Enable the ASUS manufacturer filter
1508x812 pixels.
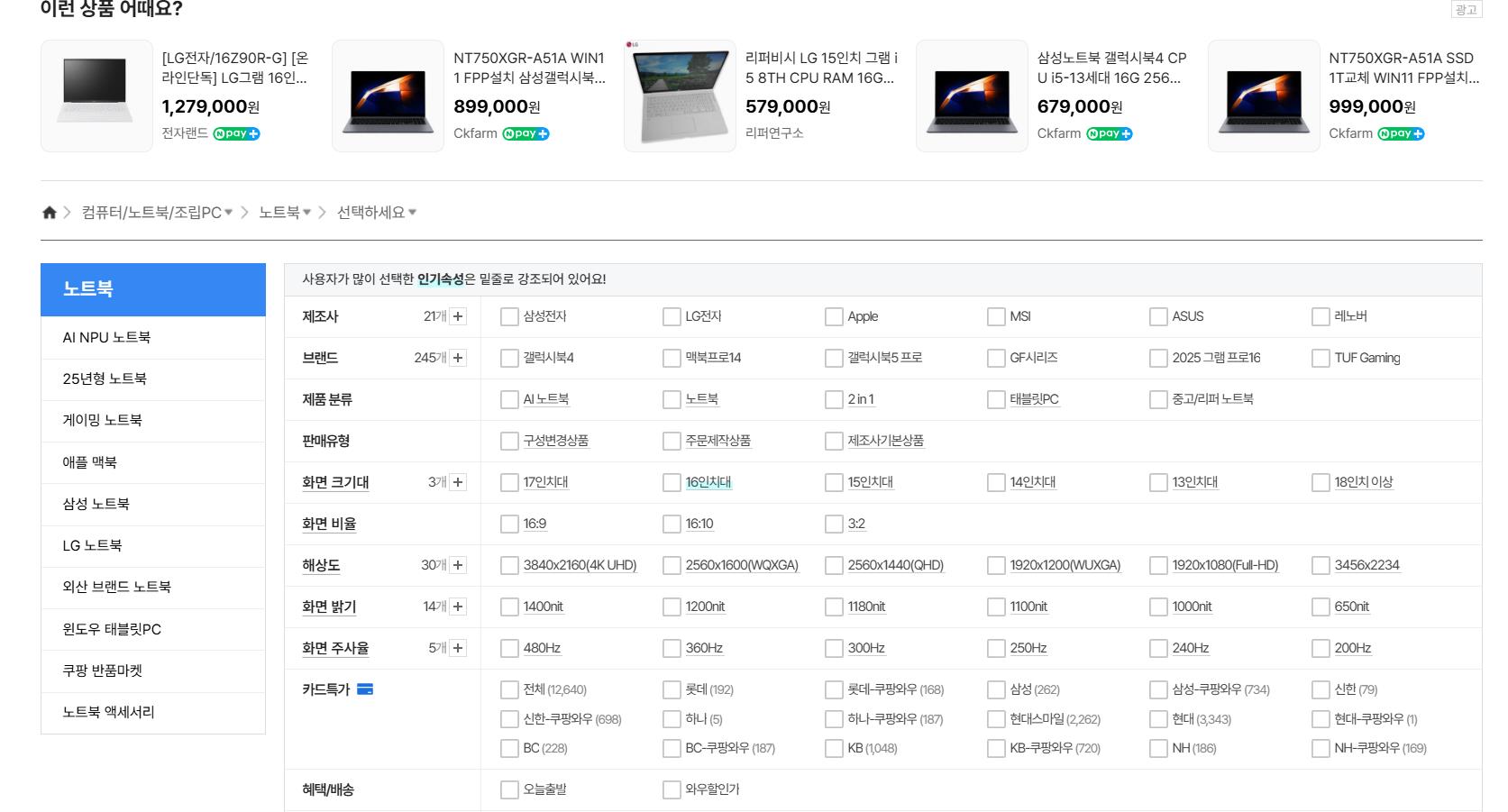(x=1158, y=316)
